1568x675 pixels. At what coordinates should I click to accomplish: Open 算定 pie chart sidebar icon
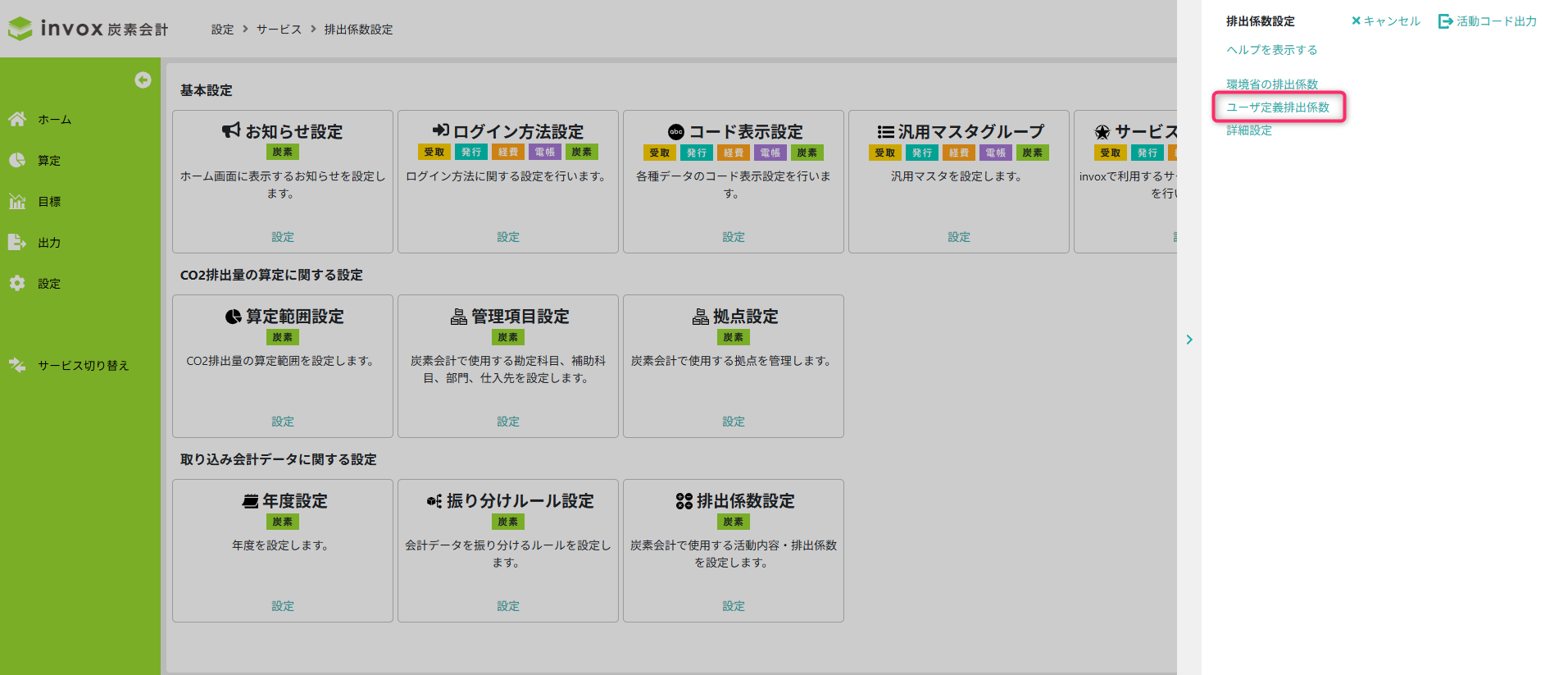17,161
